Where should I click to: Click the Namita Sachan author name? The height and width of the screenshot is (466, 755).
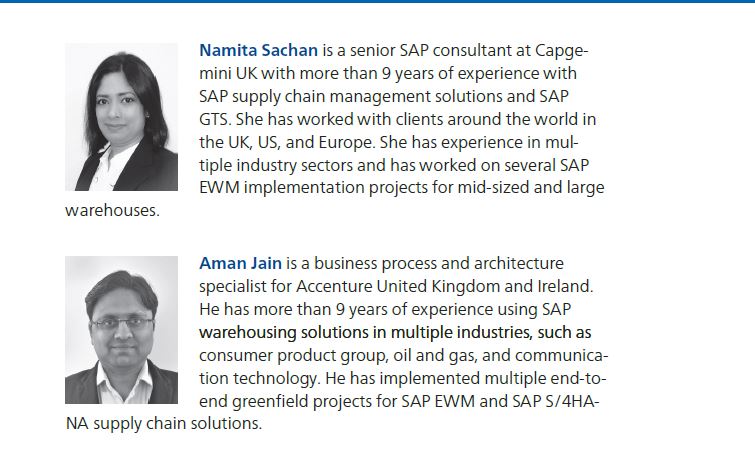point(259,50)
